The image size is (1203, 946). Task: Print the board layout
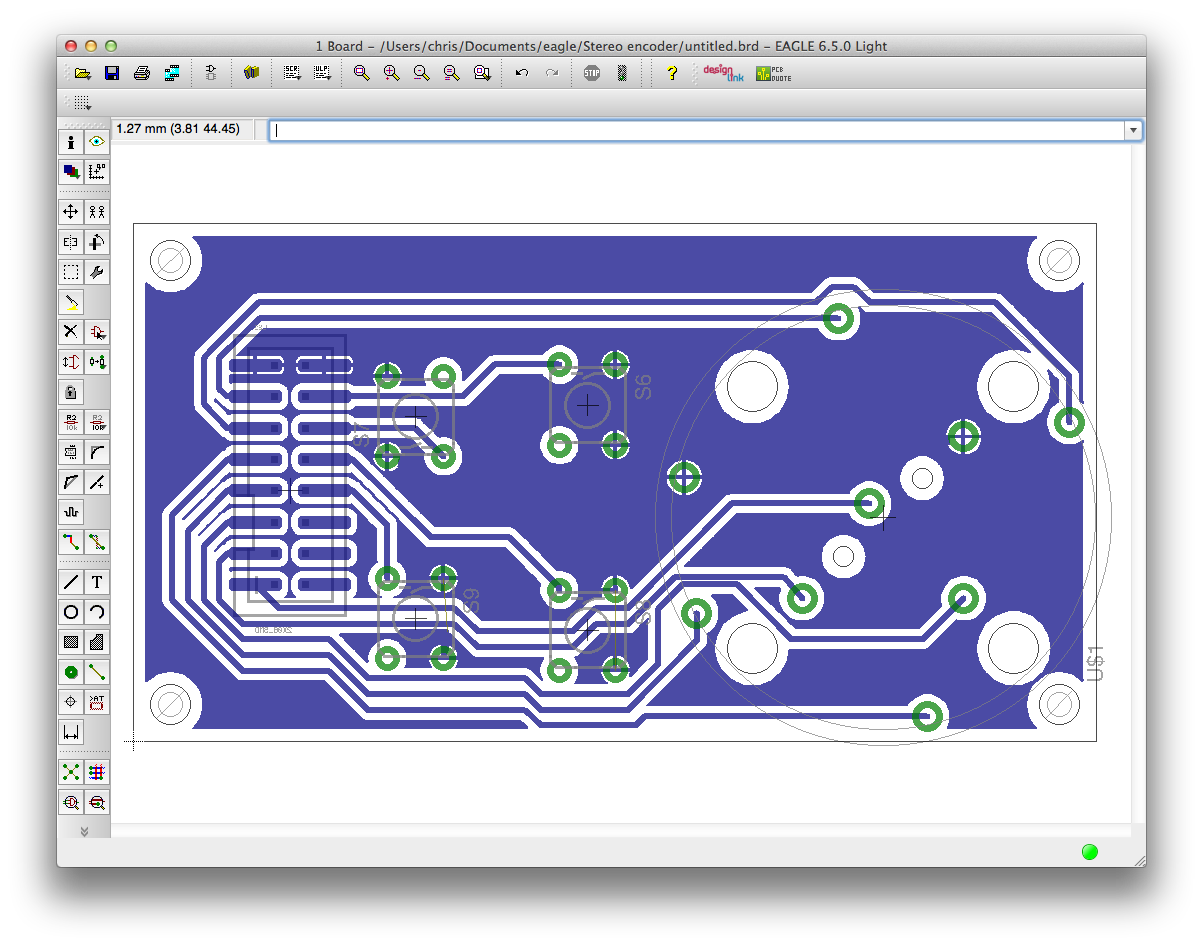pyautogui.click(x=142, y=73)
